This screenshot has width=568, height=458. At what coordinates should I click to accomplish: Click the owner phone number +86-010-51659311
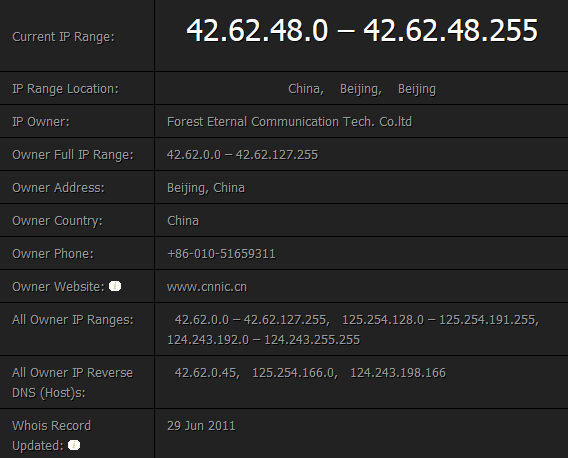coord(221,254)
